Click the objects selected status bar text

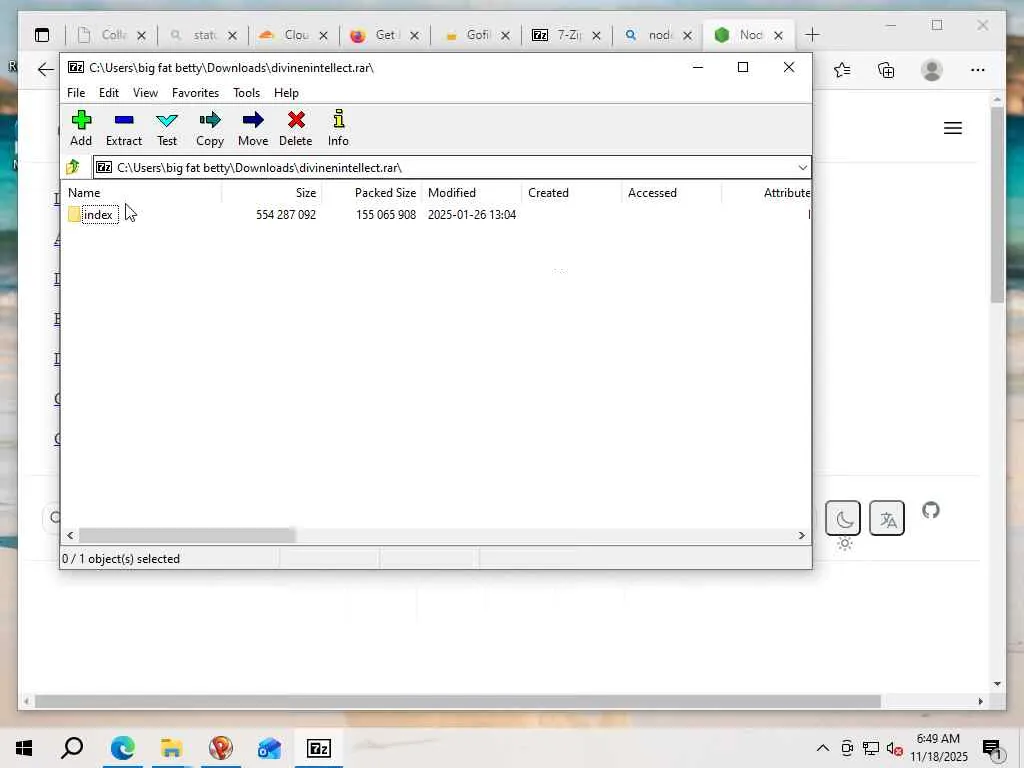(x=121, y=559)
